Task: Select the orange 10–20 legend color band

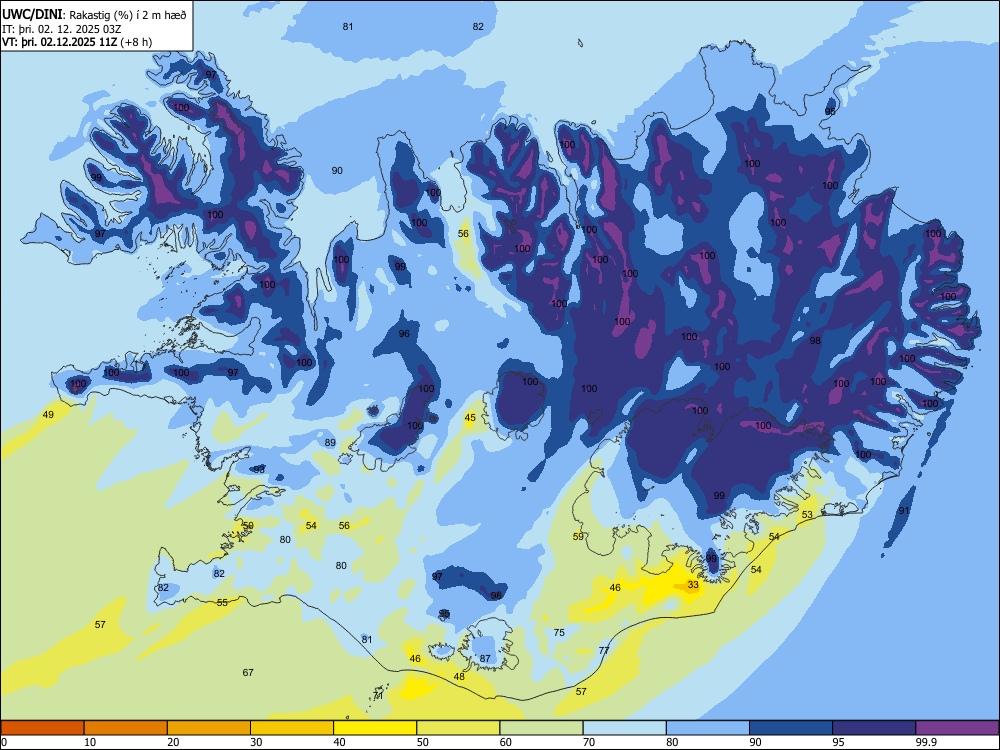Action: [x=126, y=728]
